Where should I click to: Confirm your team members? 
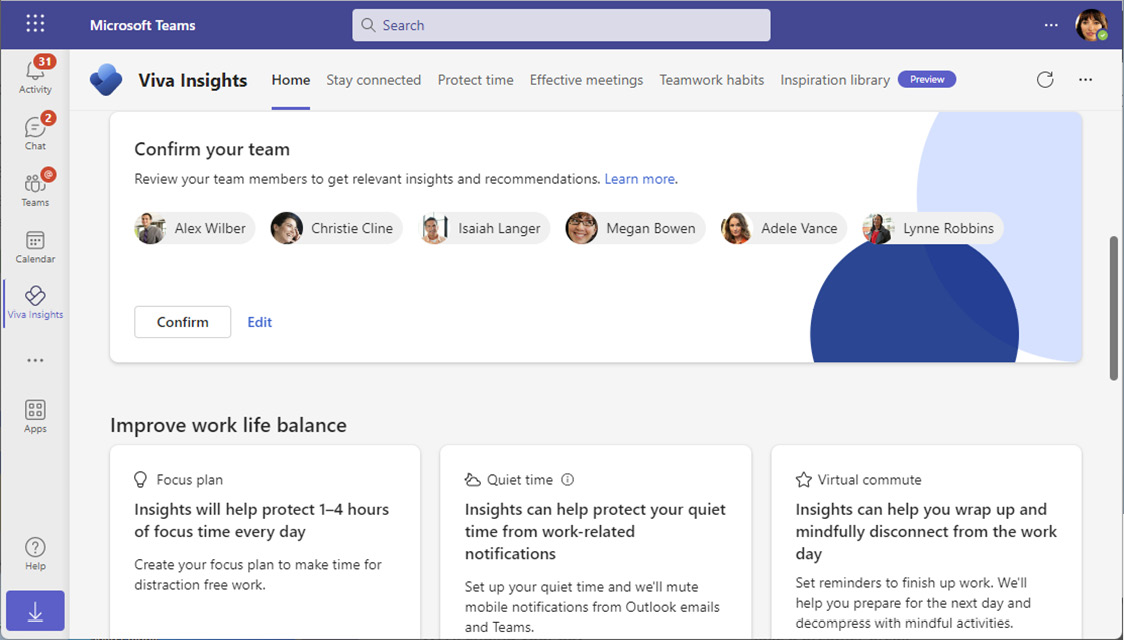coord(183,322)
